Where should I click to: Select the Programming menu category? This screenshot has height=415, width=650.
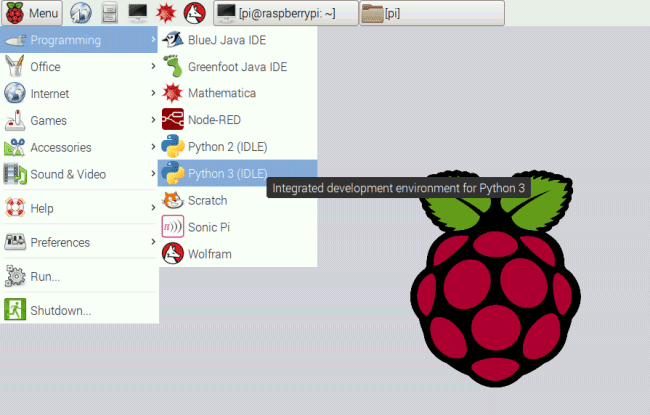coord(79,40)
